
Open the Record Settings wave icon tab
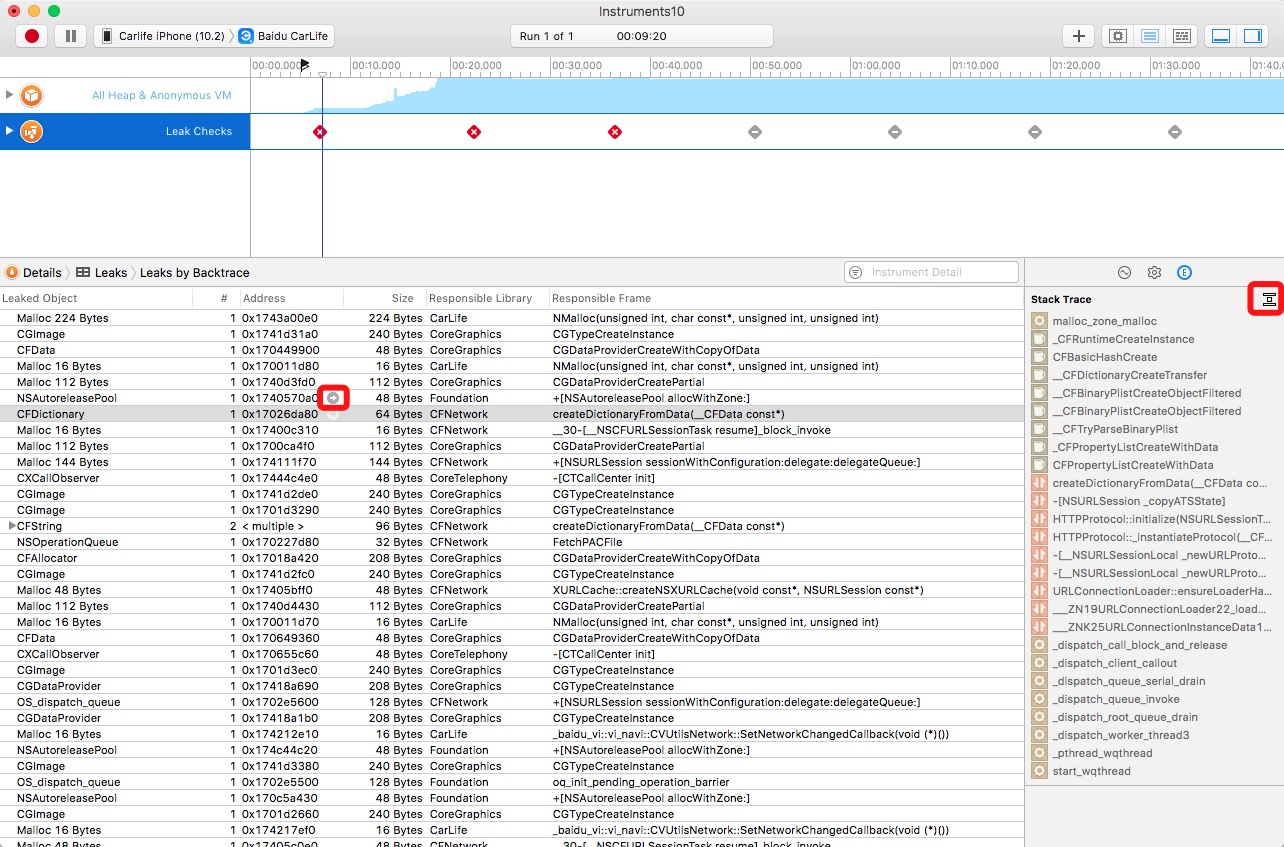point(1124,272)
